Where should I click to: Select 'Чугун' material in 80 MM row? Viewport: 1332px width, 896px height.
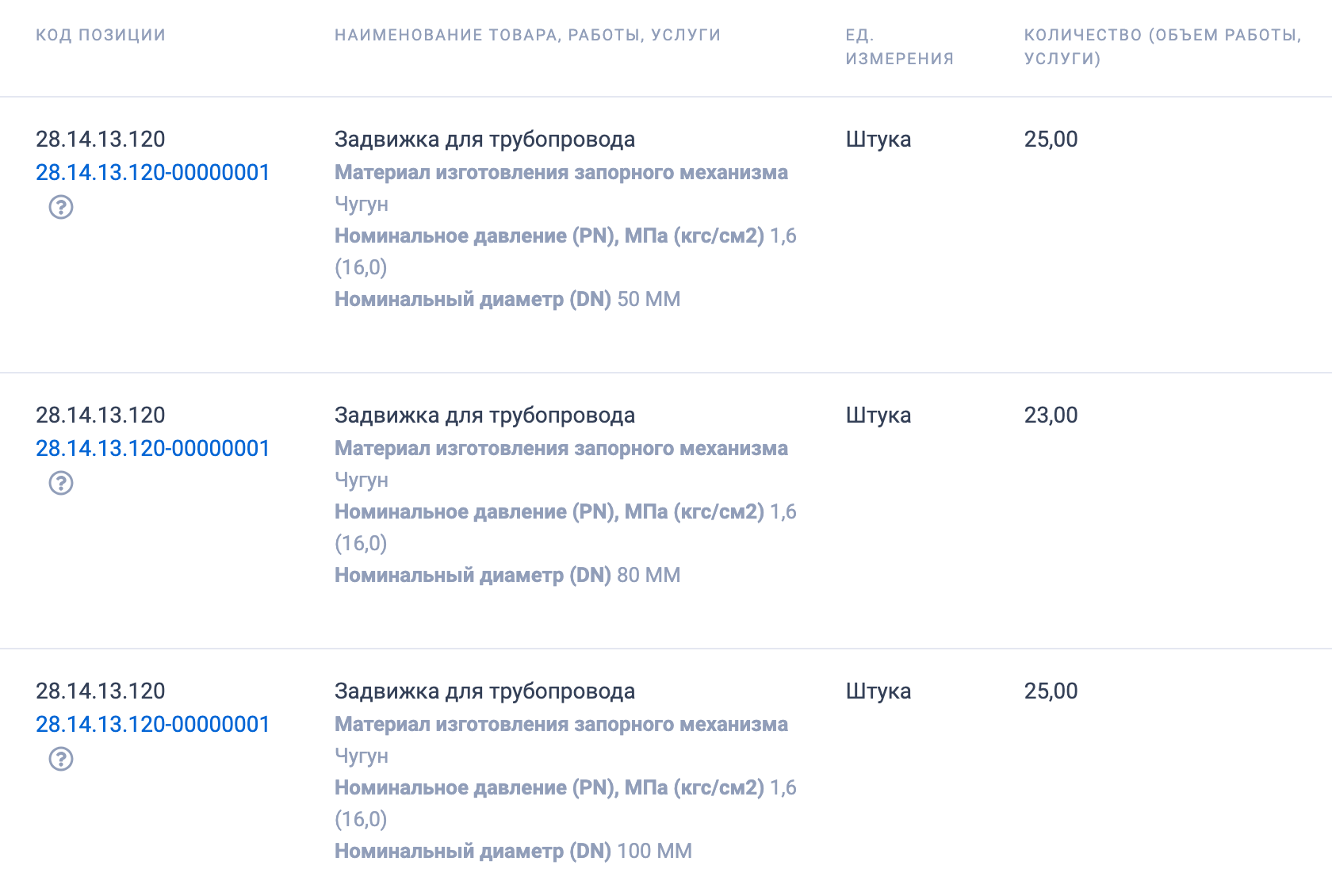pyautogui.click(x=362, y=480)
